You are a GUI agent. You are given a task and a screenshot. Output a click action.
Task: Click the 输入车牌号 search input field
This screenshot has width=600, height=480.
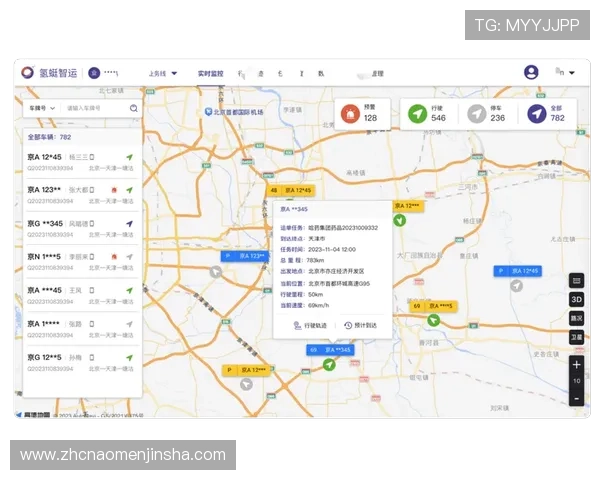pyautogui.click(x=95, y=107)
